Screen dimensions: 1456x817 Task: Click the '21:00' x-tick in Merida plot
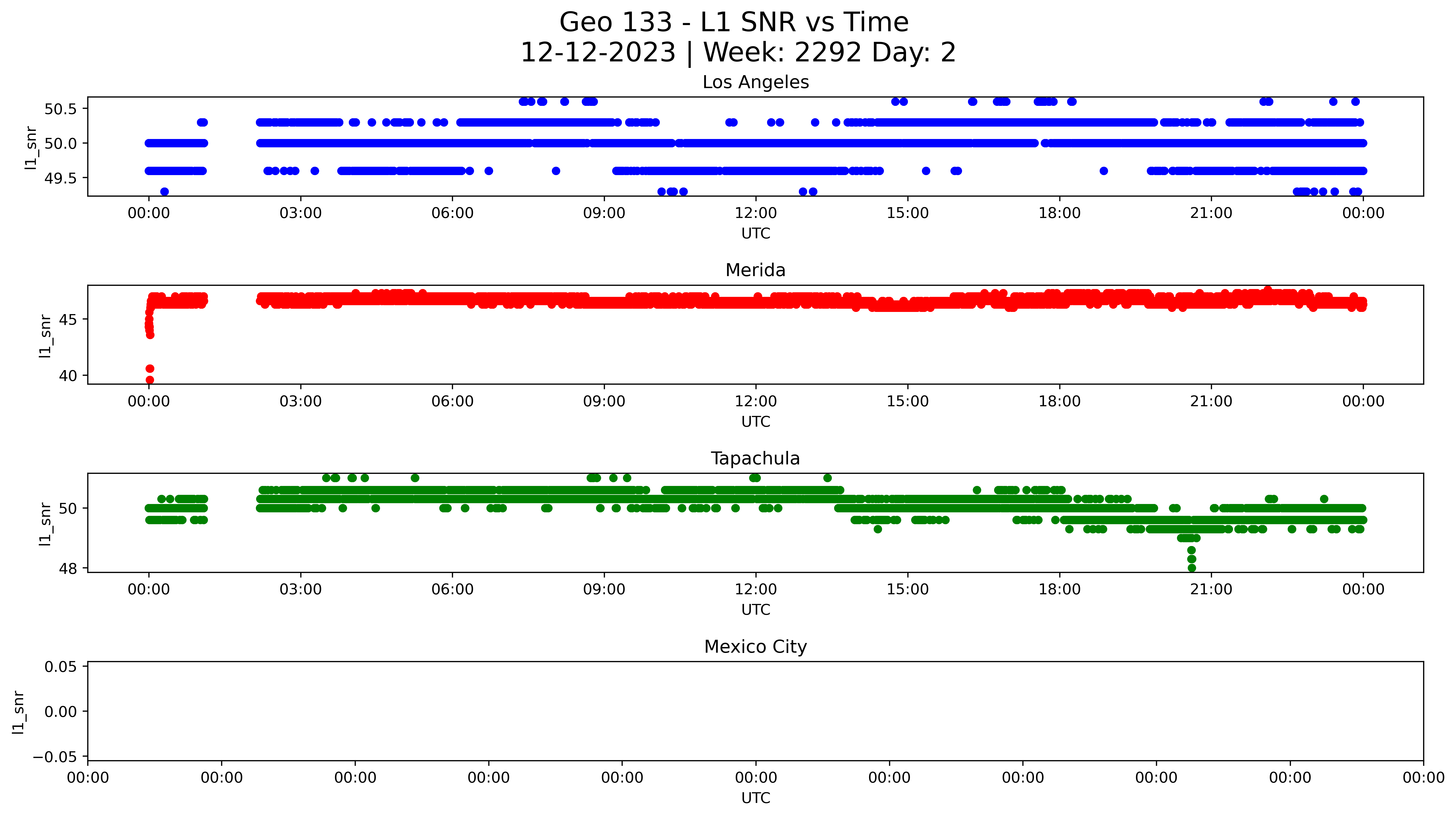tap(1211, 402)
